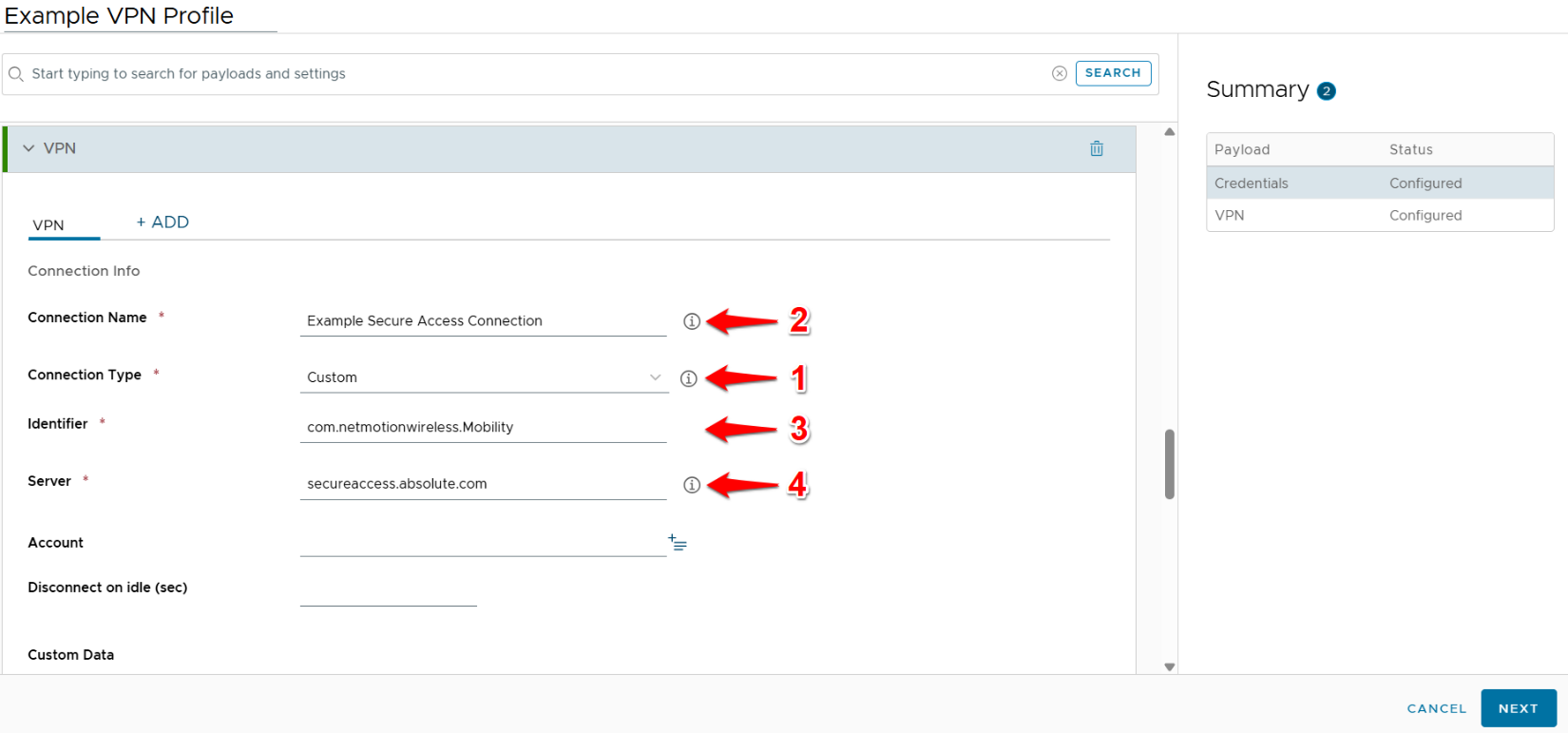
Task: Click the Connection Info heading
Action: 84,271
